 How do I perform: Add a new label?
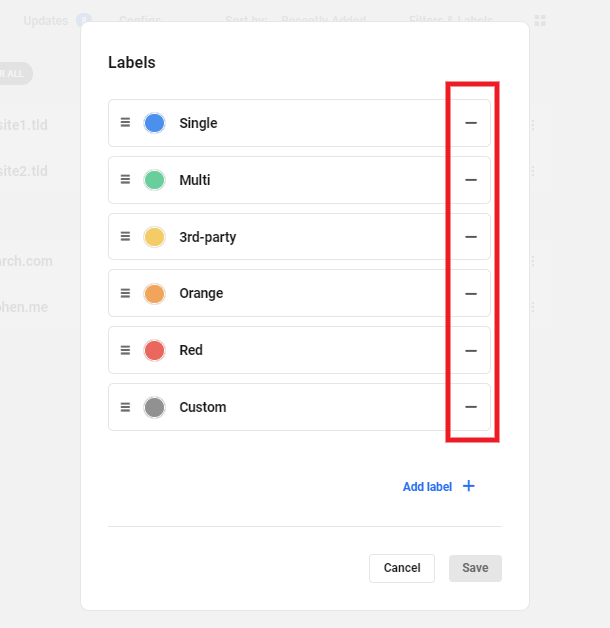click(439, 487)
